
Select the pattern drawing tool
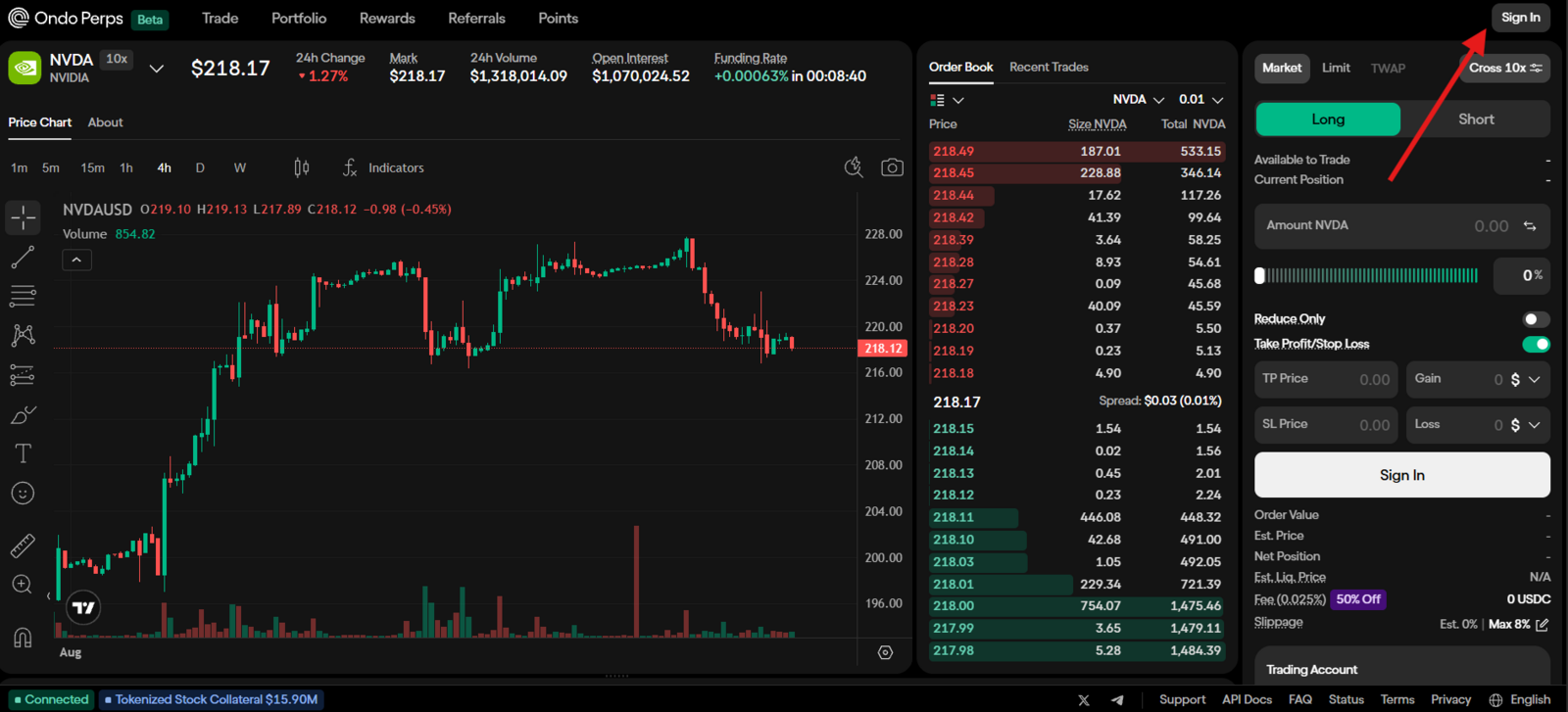[x=23, y=335]
